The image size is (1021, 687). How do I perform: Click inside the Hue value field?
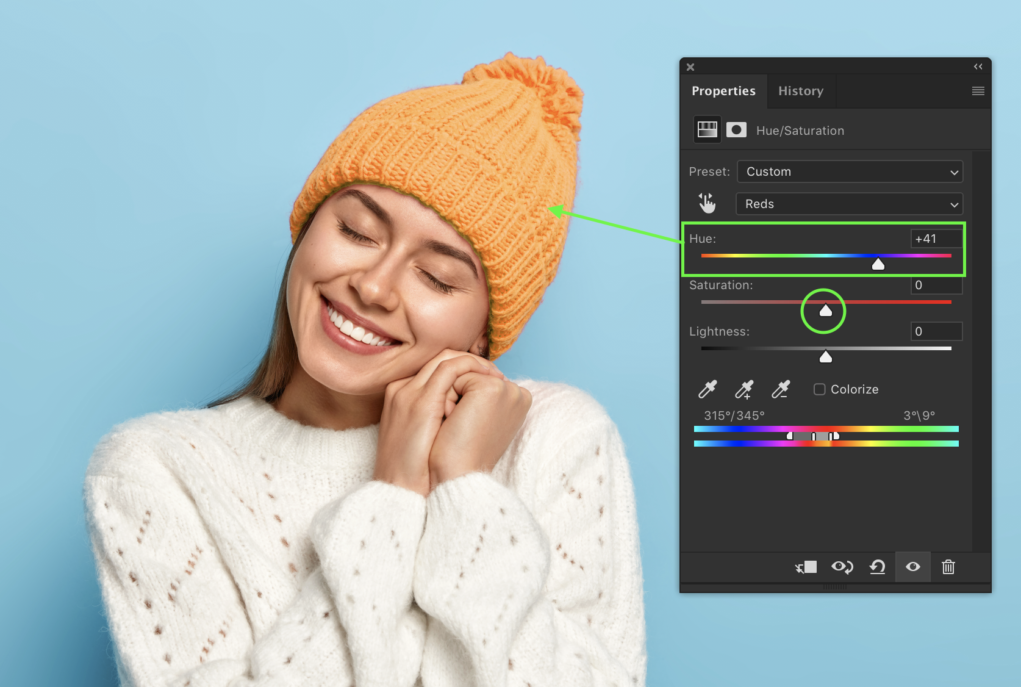(x=935, y=238)
